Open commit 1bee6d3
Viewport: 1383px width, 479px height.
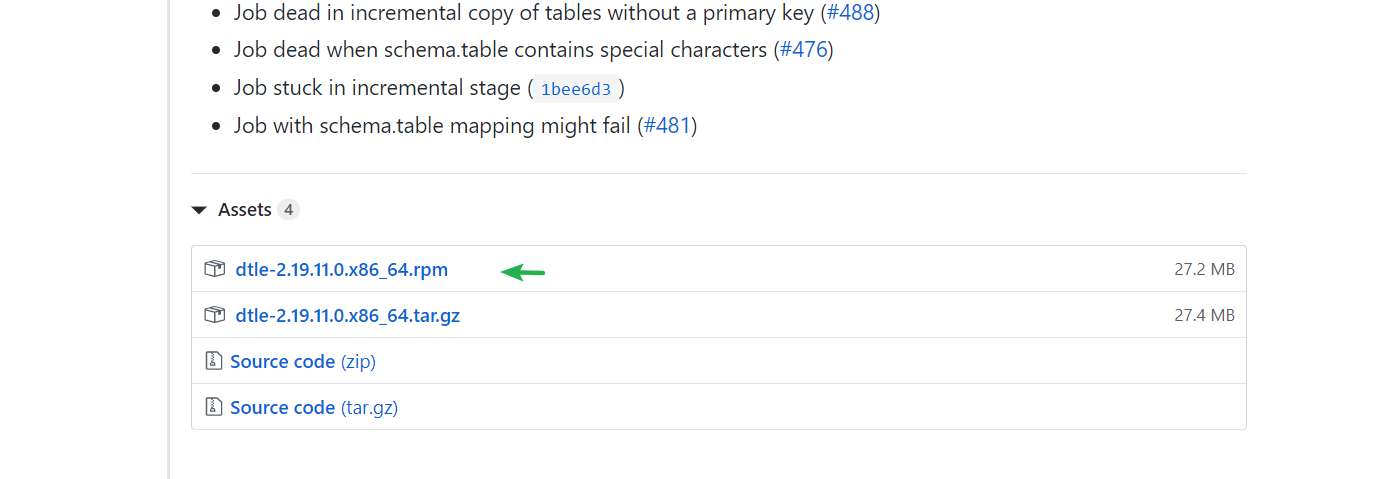pos(575,89)
